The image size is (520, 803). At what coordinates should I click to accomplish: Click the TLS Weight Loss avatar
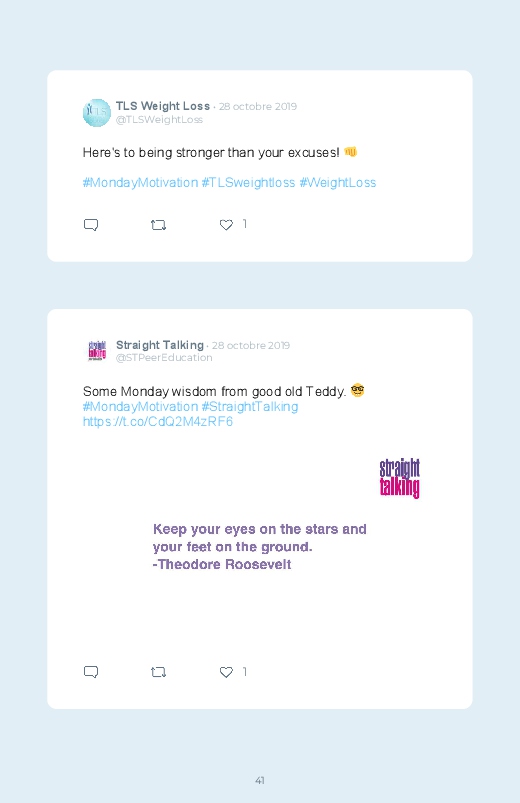pos(97,113)
